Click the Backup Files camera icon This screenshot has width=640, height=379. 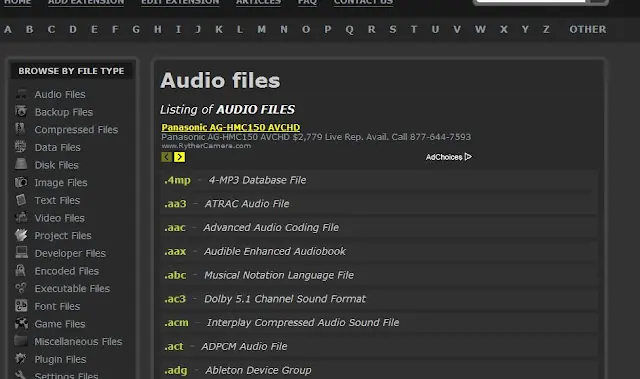21,111
